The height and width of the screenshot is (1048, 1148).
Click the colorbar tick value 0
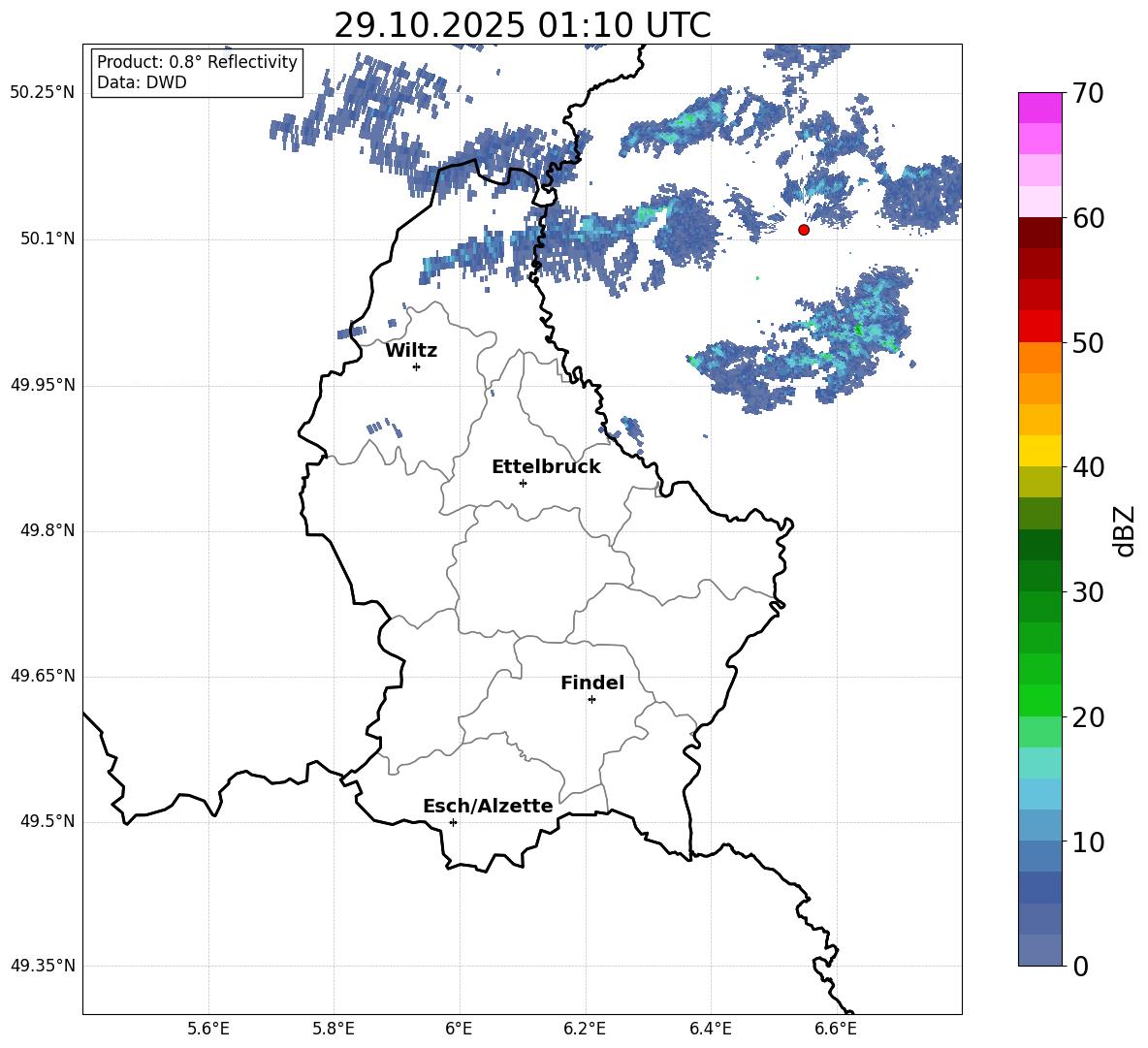tap(1081, 967)
